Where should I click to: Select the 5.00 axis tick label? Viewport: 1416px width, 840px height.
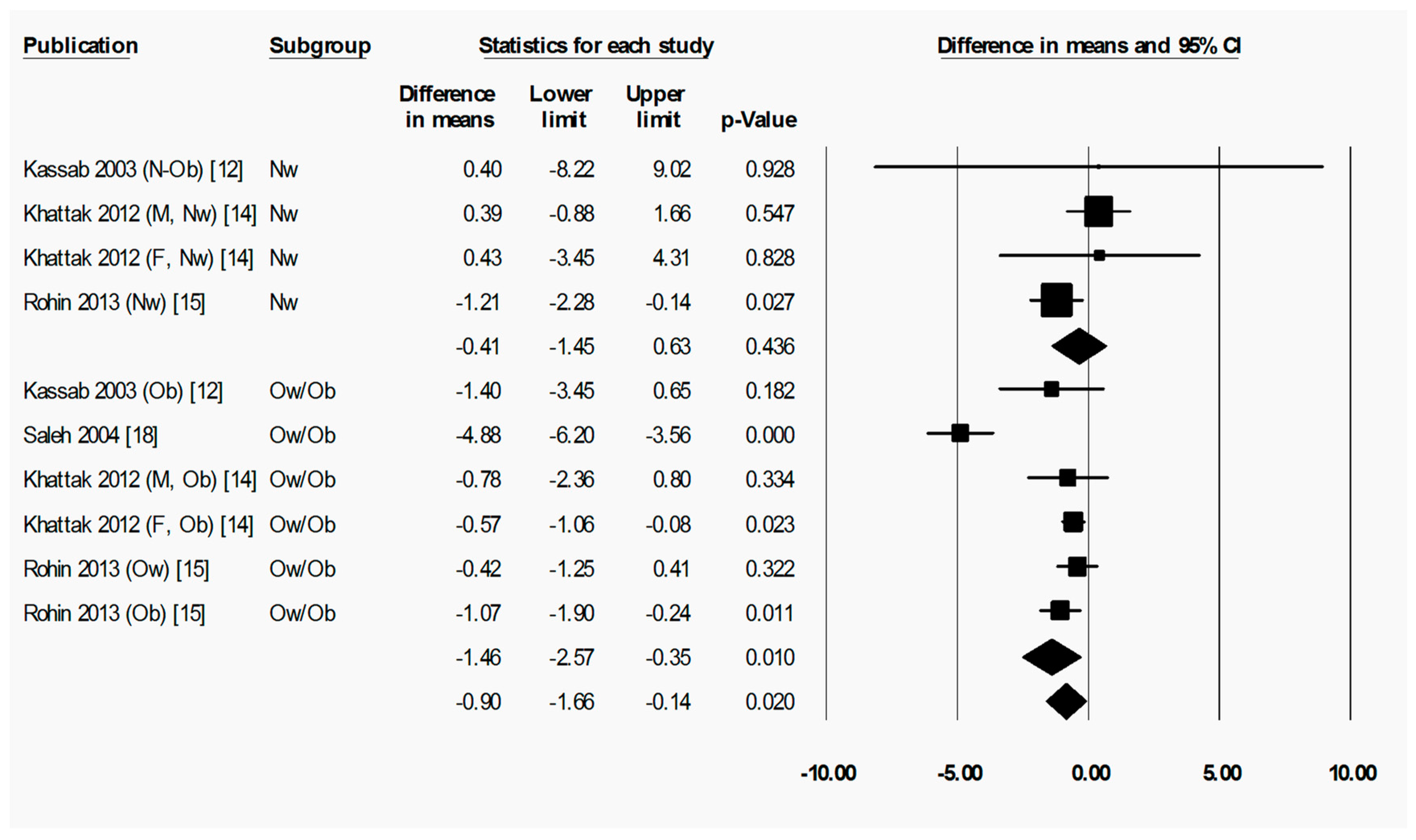[1222, 773]
